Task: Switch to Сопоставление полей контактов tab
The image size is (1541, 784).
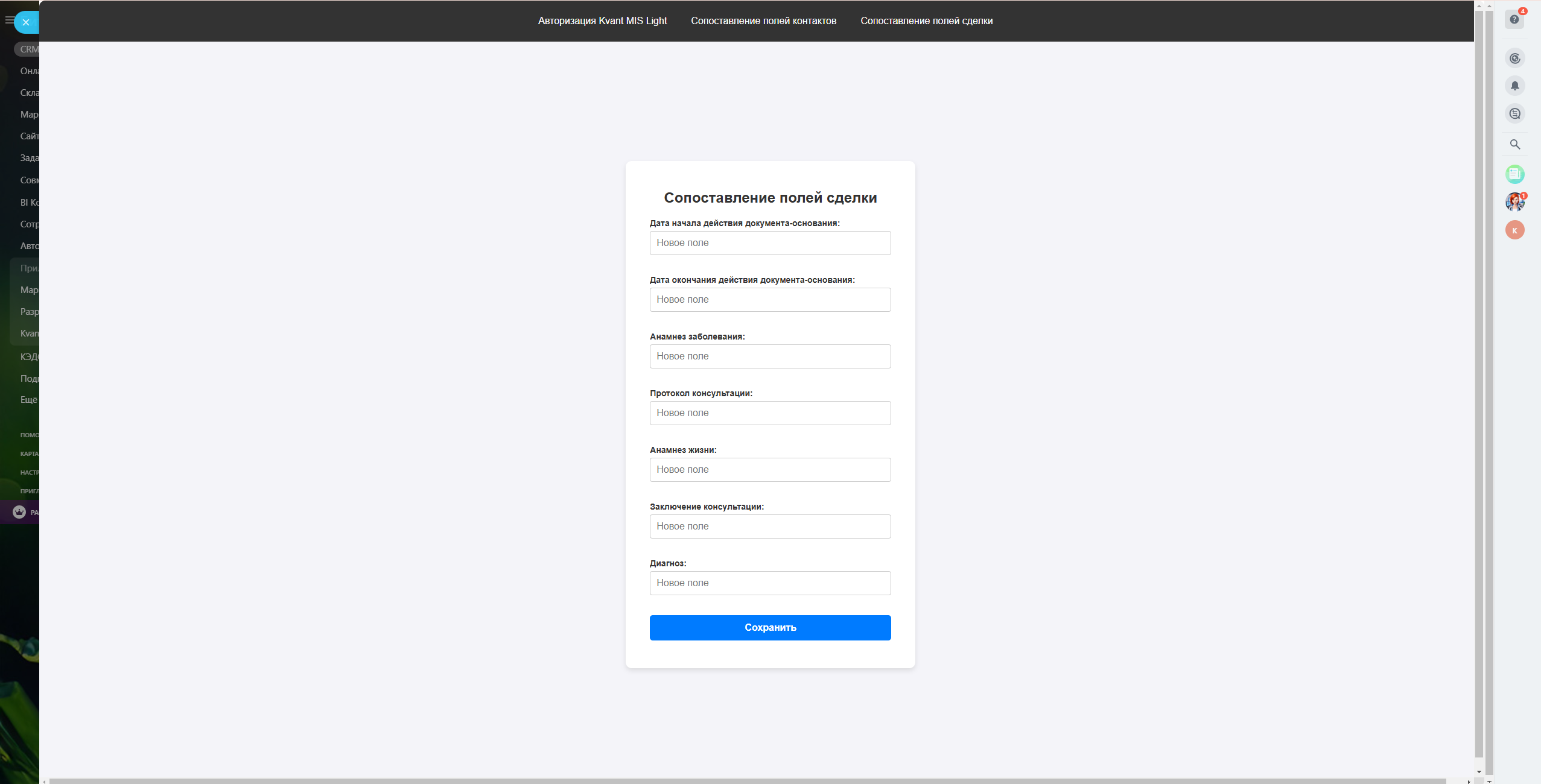Action: click(x=763, y=21)
